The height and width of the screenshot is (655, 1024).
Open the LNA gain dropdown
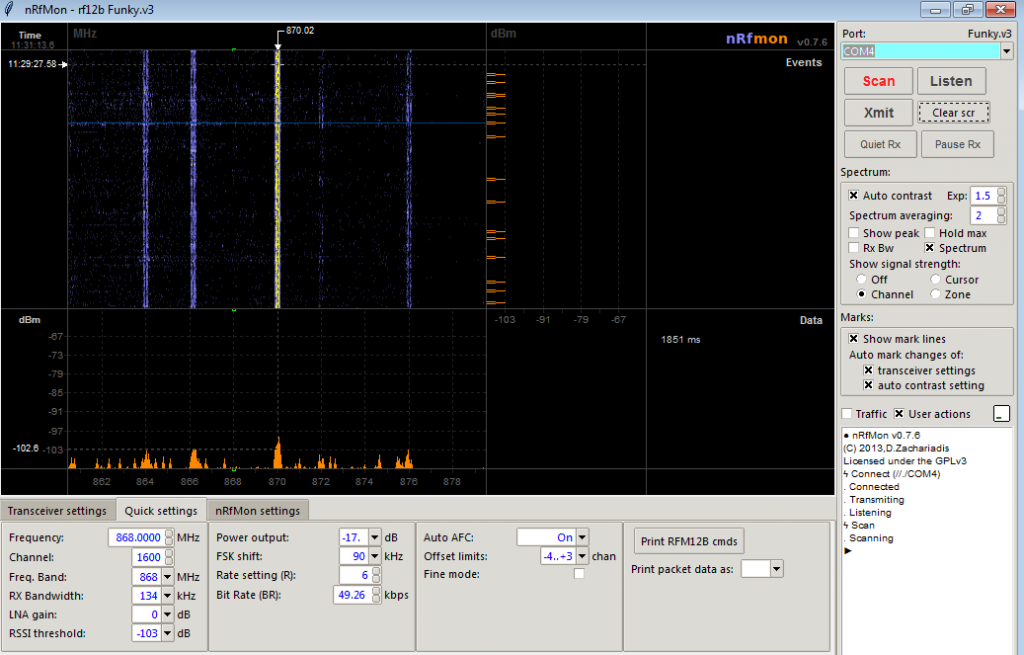pyautogui.click(x=168, y=615)
